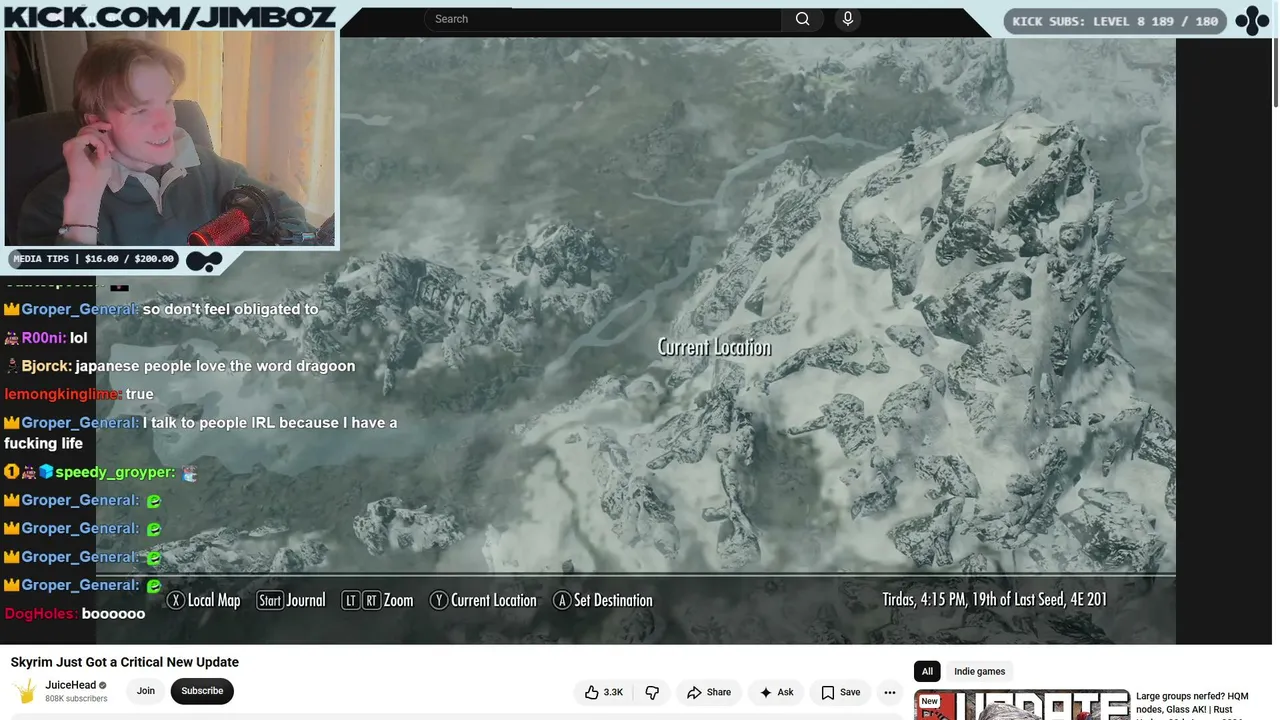Open the JuiceHead channel name link
Viewport: 1280px width, 720px height.
coord(71,686)
